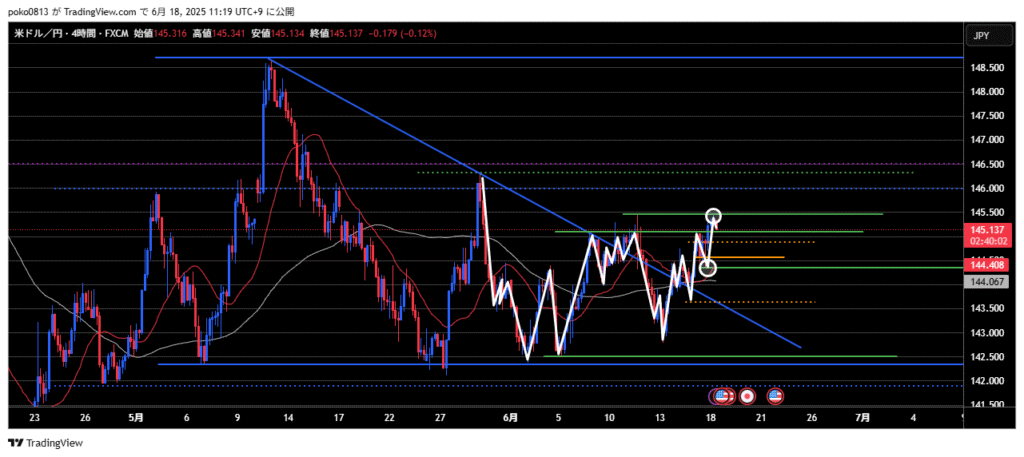
Task: Click the TradingView.com text in header
Action: pos(114,10)
